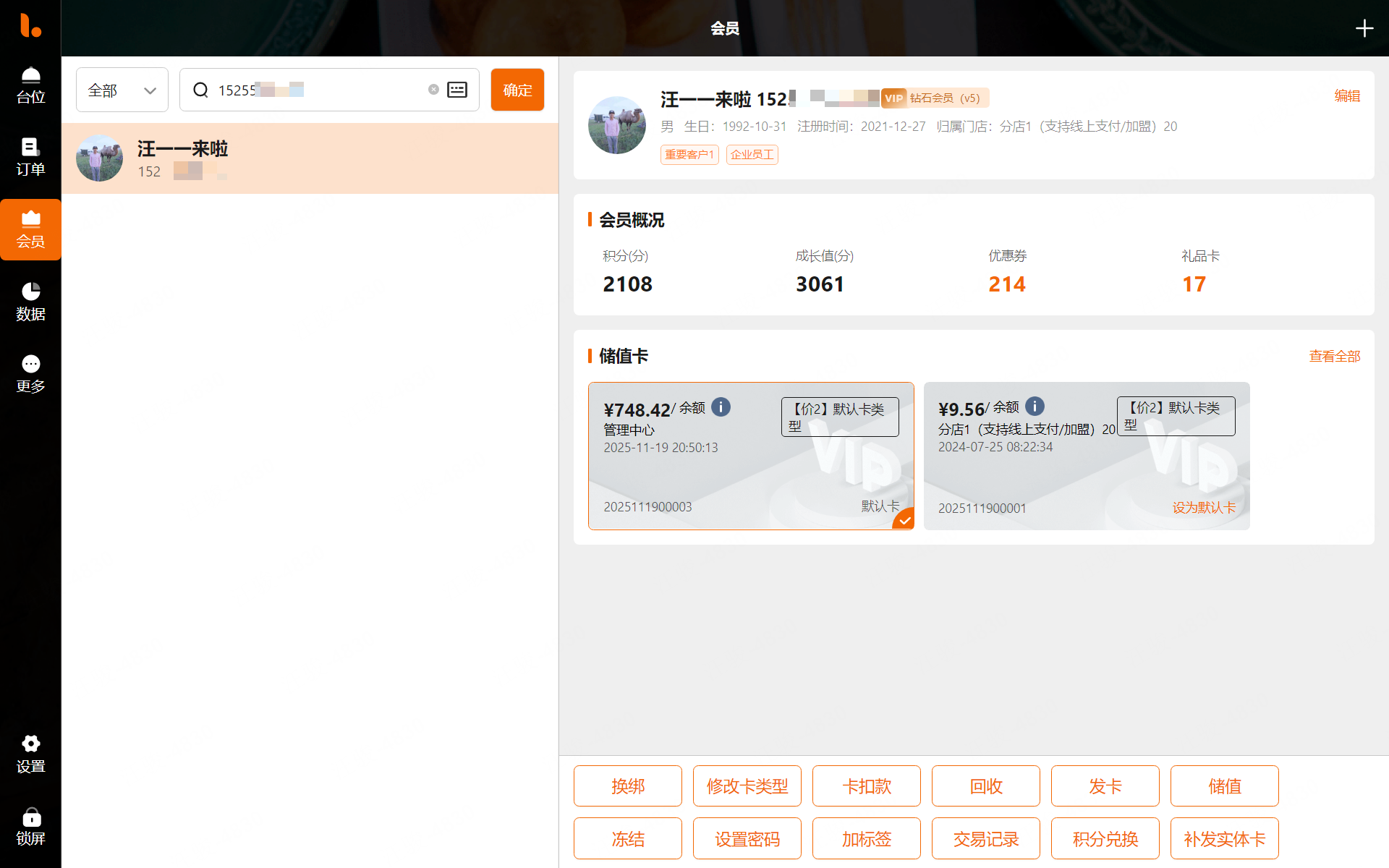Image resolution: width=1389 pixels, height=868 pixels.
Task: Open the 数据 data section
Action: point(30,302)
